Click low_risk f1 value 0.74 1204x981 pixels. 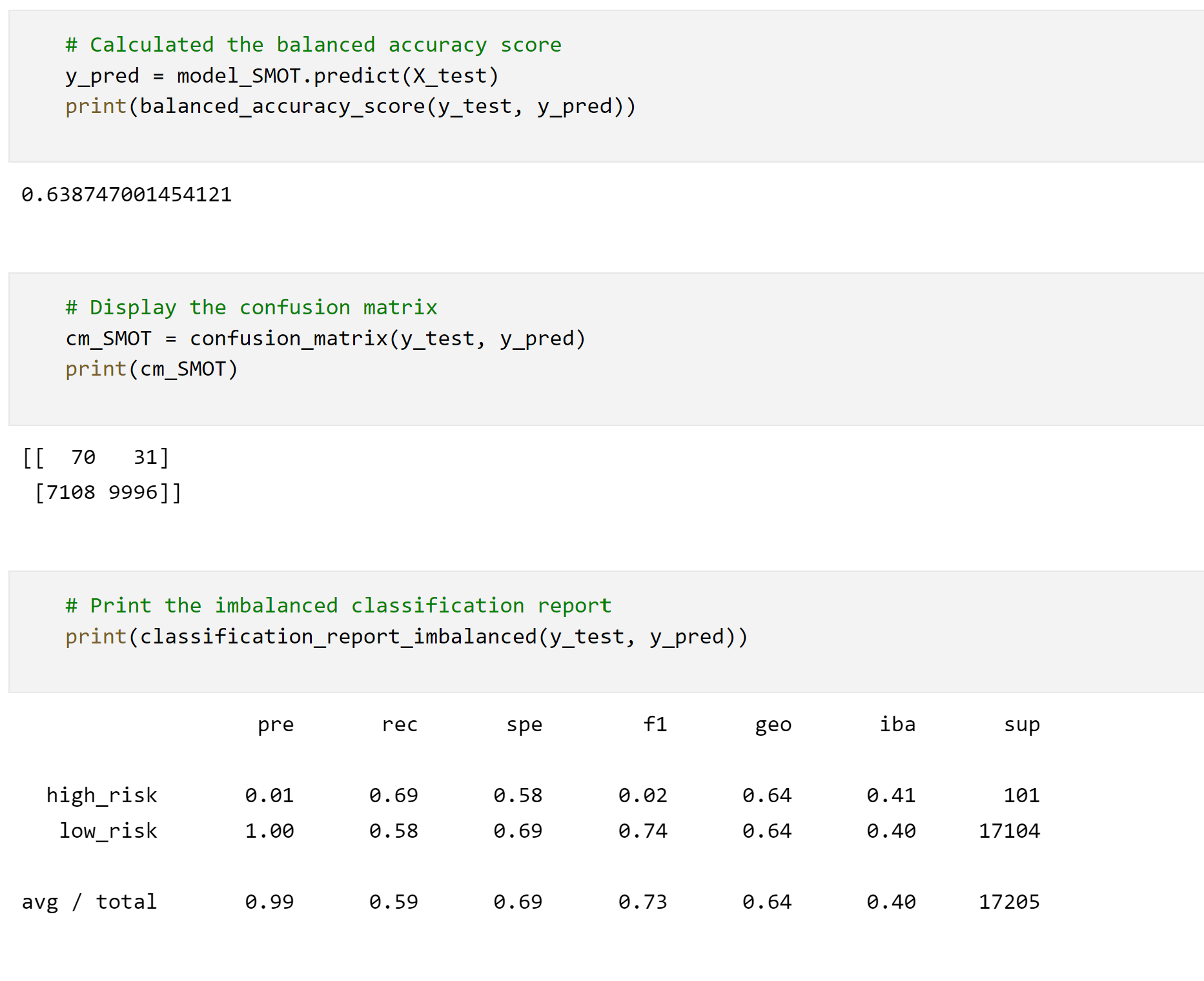[642, 831]
